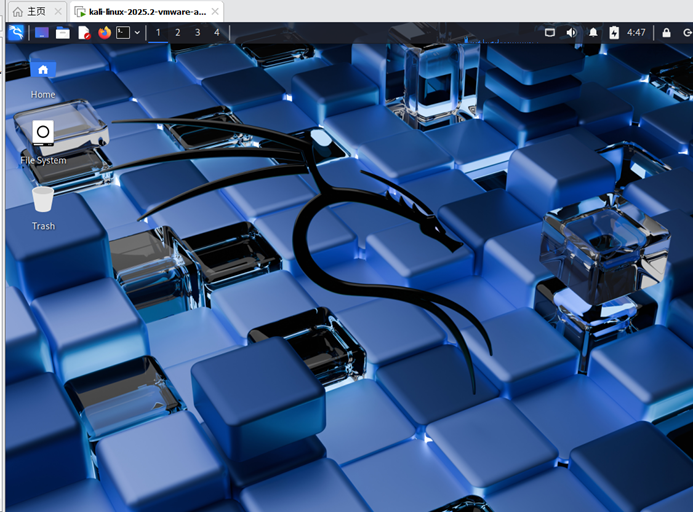Select the File System desktop icon
The height and width of the screenshot is (512, 693).
tap(43, 143)
